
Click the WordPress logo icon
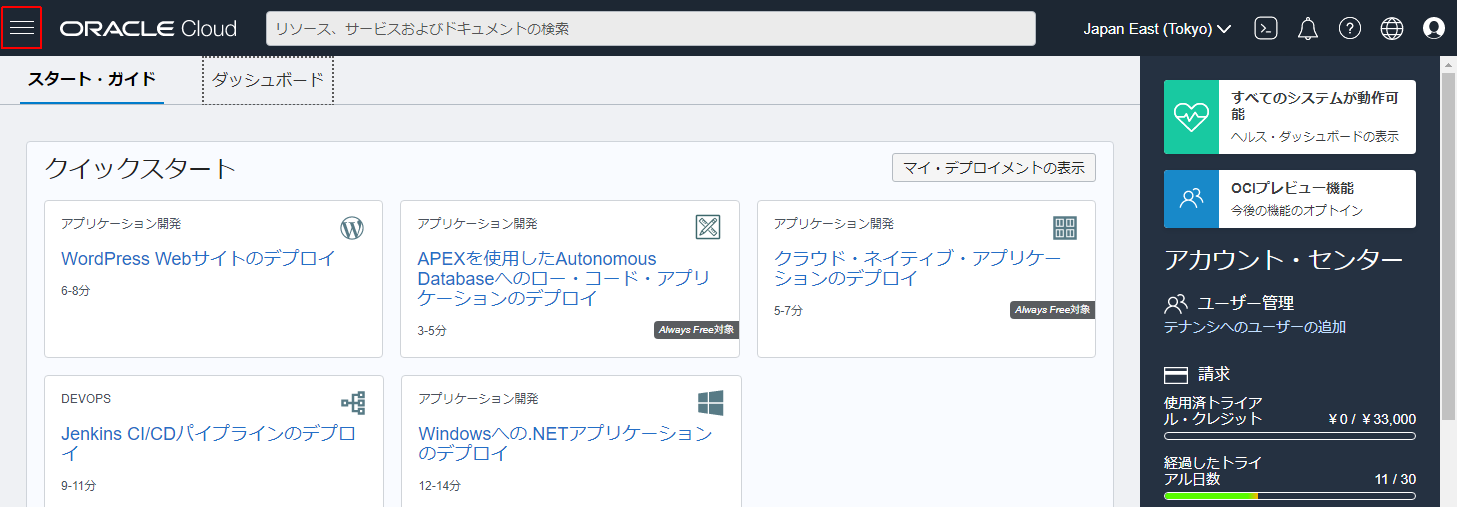(352, 228)
